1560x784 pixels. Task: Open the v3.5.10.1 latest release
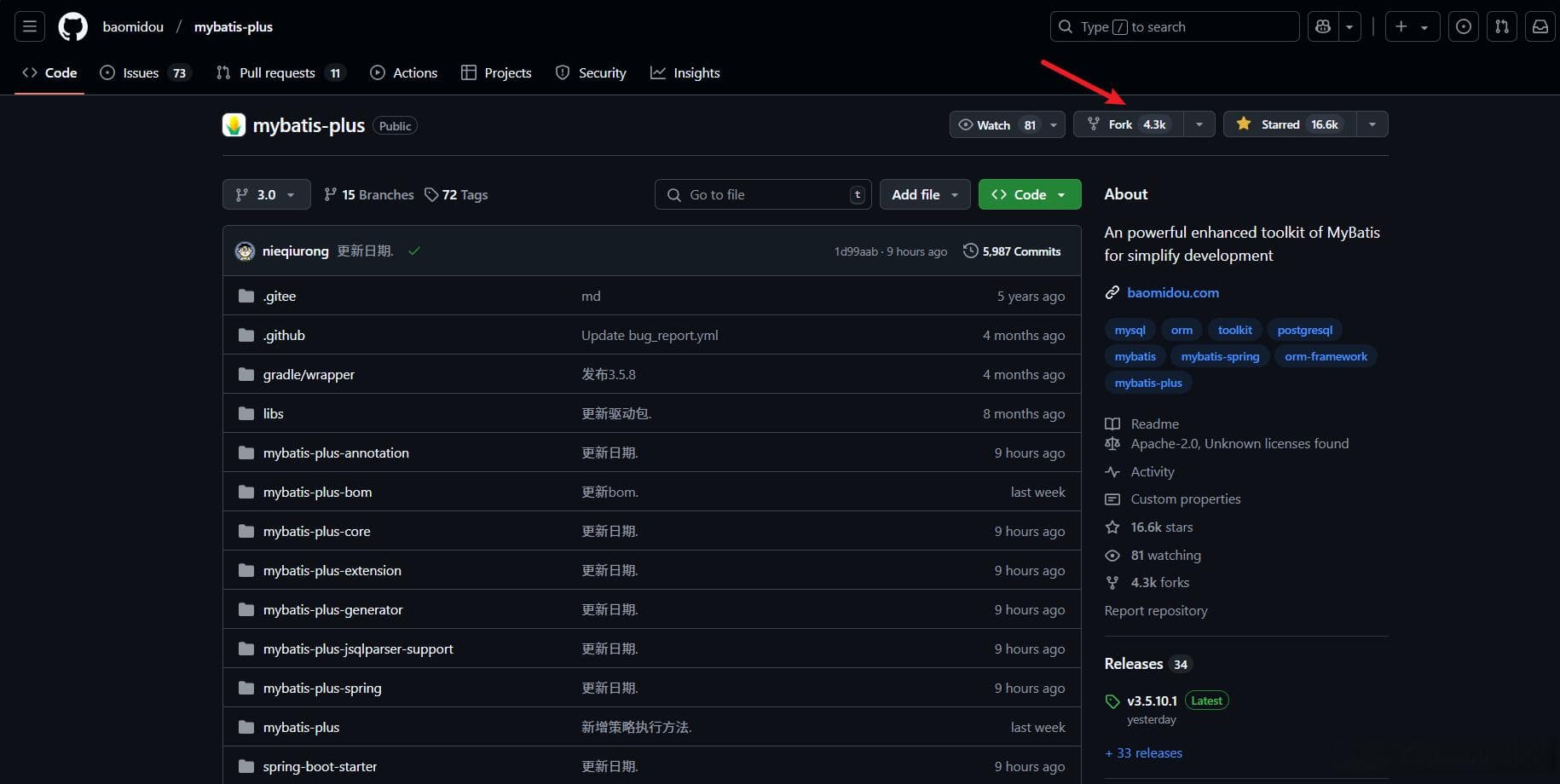click(1152, 700)
